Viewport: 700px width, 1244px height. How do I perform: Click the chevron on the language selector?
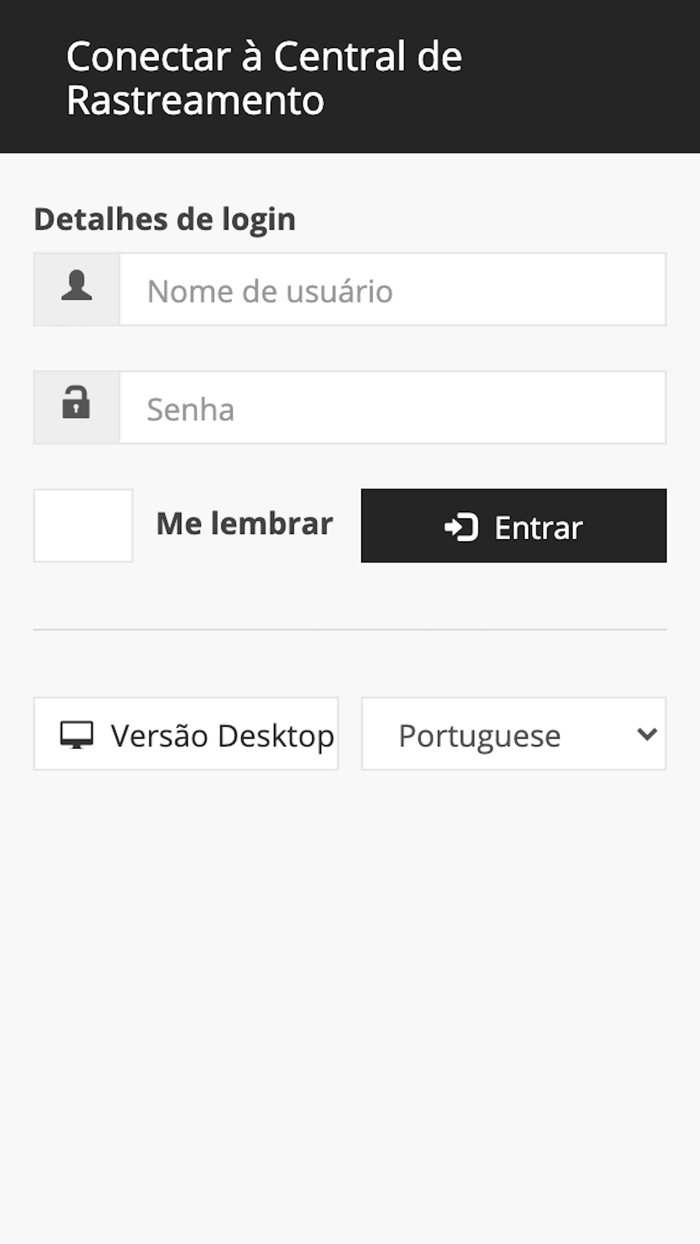(x=644, y=733)
